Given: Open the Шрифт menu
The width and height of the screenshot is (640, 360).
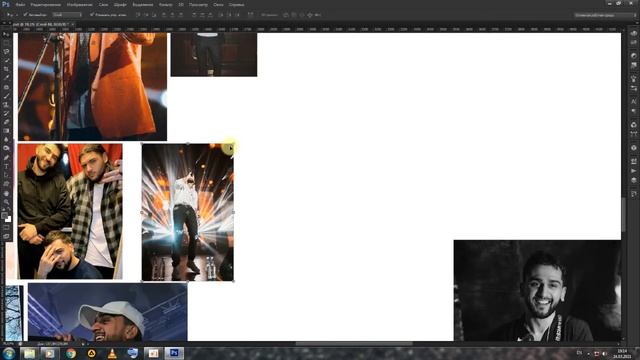Looking at the screenshot, I should coord(120,4).
